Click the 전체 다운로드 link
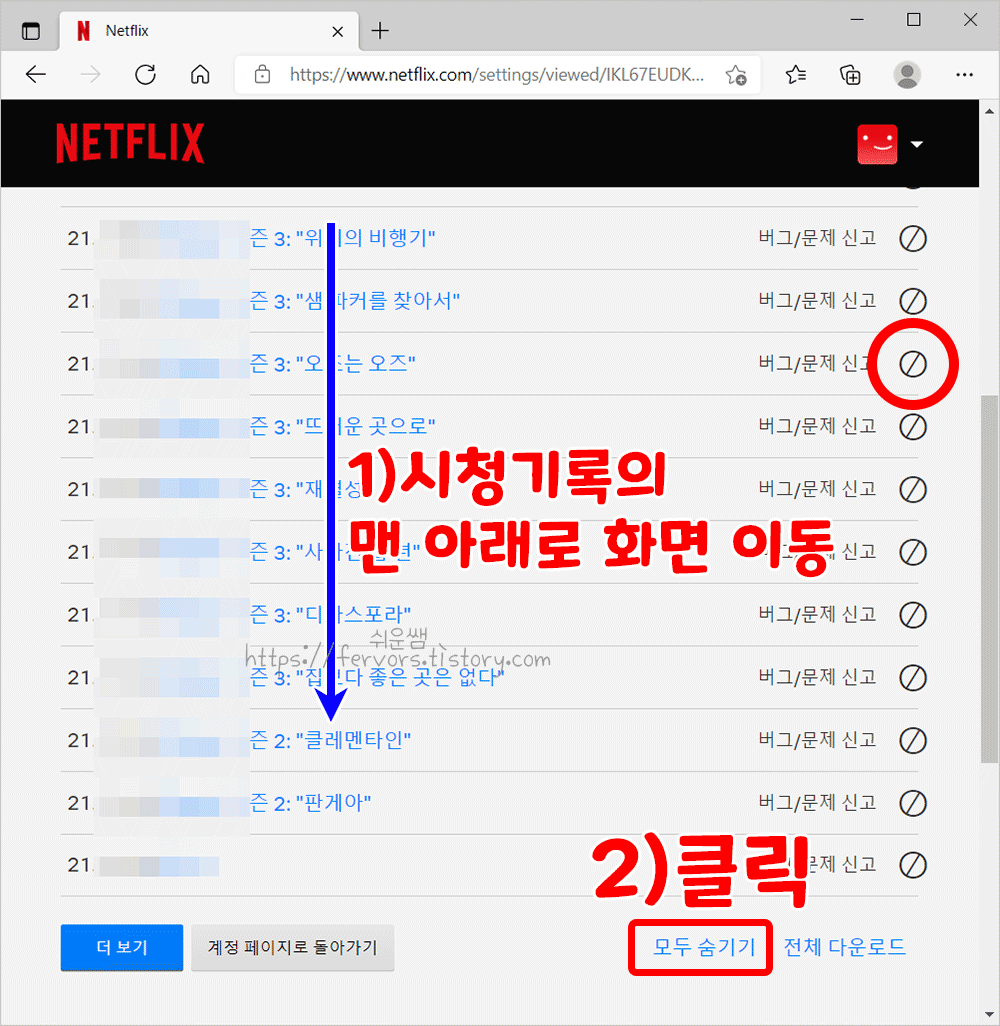 tap(844, 947)
